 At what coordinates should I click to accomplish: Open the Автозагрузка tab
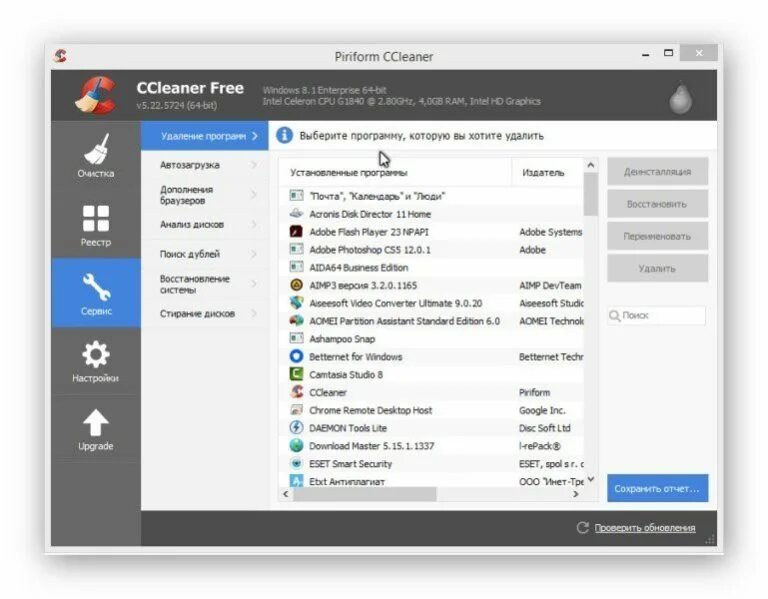[x=205, y=165]
